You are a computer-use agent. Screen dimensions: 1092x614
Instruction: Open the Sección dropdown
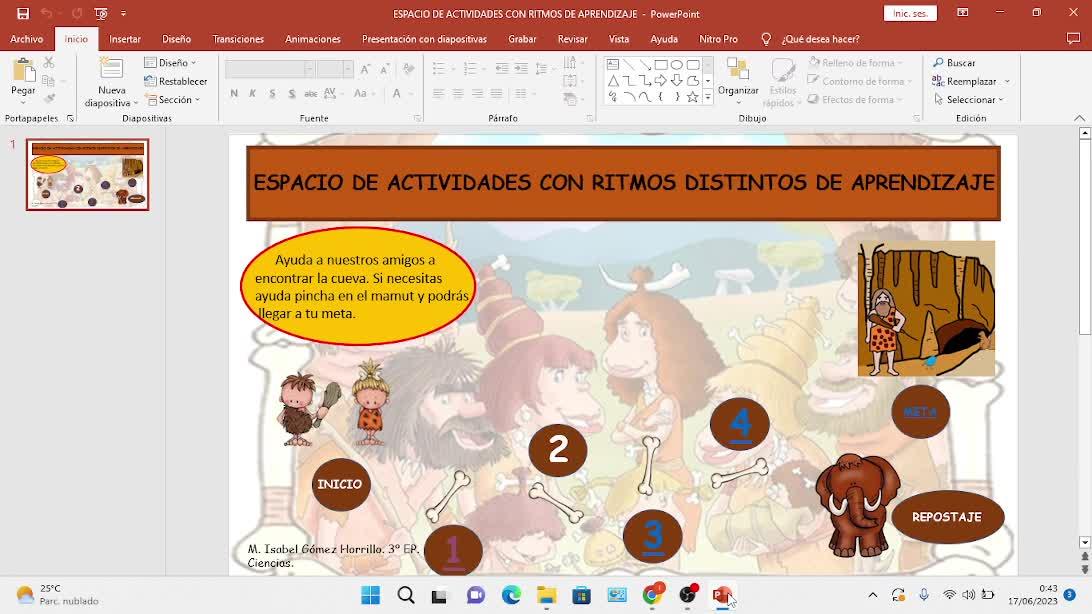175,99
